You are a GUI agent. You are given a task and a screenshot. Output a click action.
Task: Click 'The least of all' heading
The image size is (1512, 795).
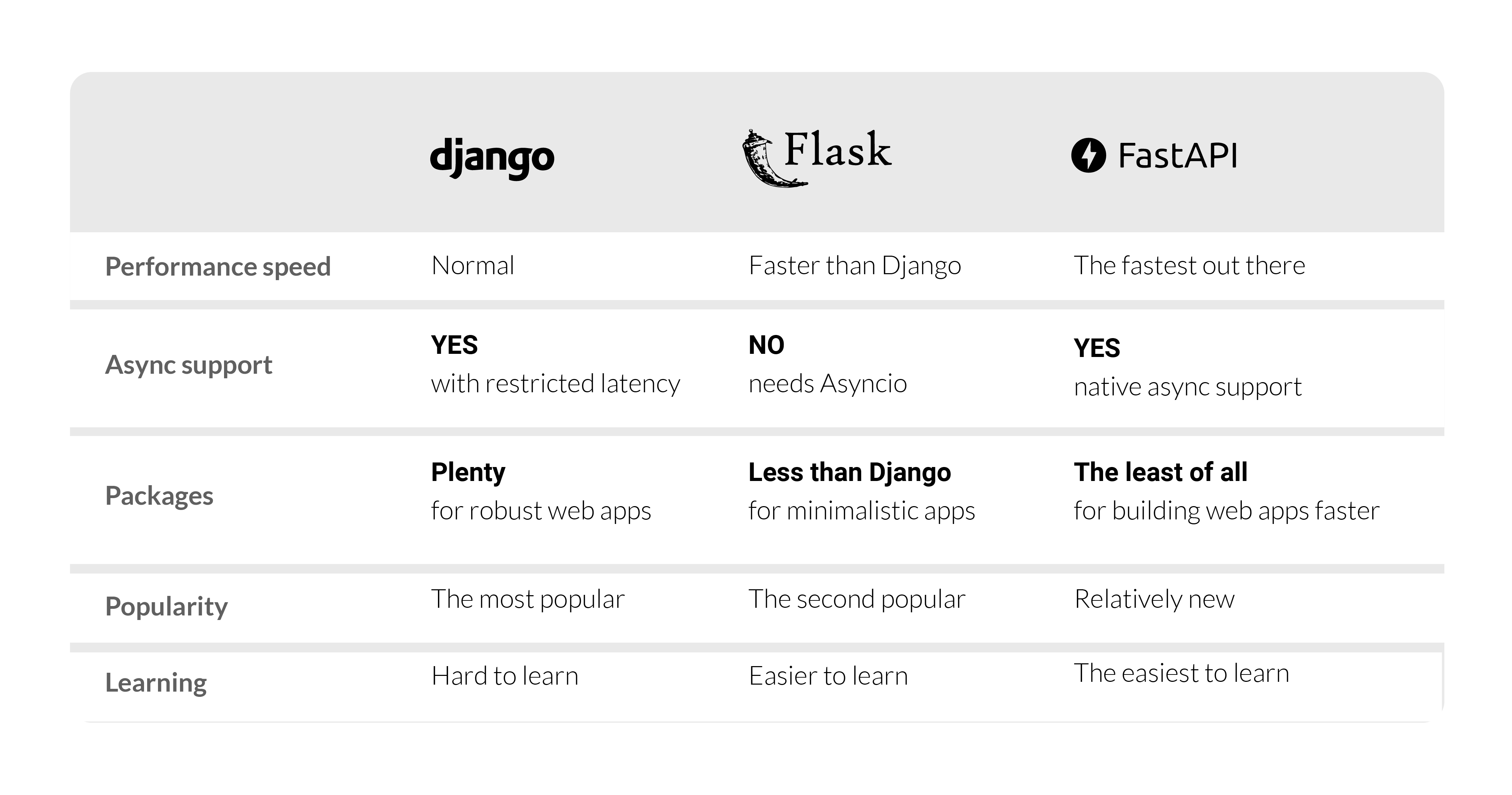[1160, 472]
